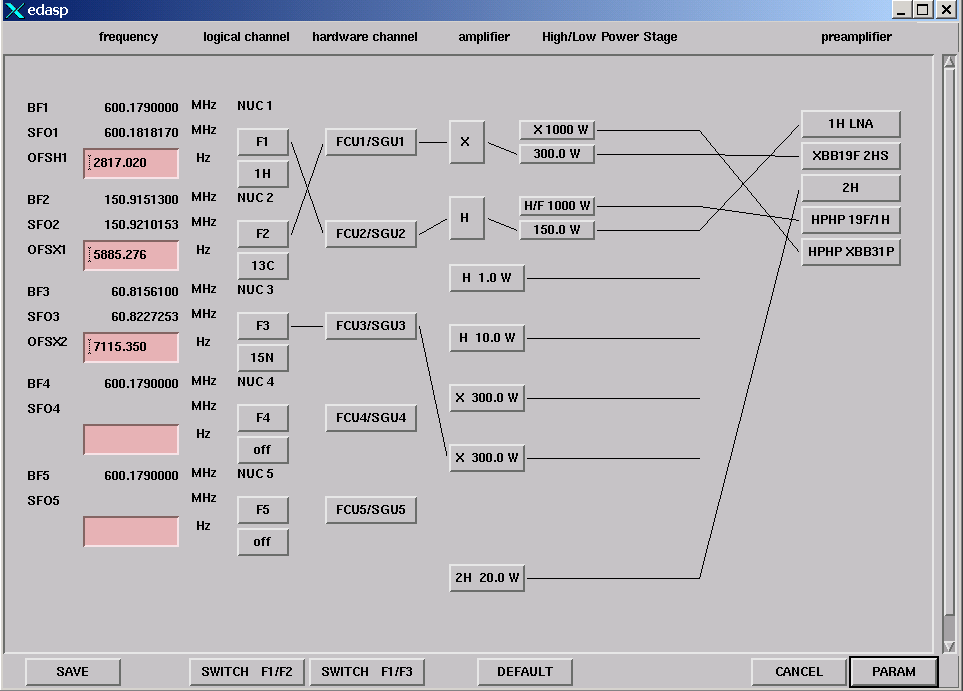963x691 pixels.
Task: Edit the OFSX1 offset input field
Action: click(x=131, y=255)
